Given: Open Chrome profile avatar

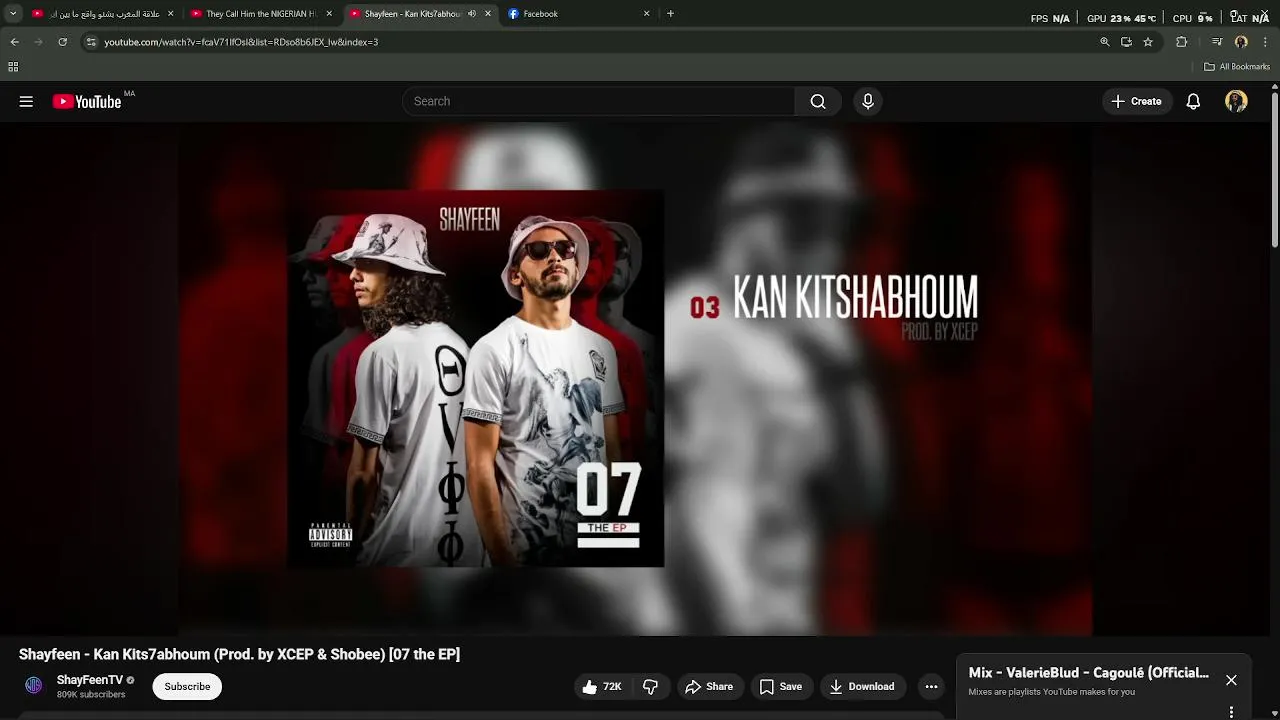Looking at the screenshot, I should point(1241,42).
